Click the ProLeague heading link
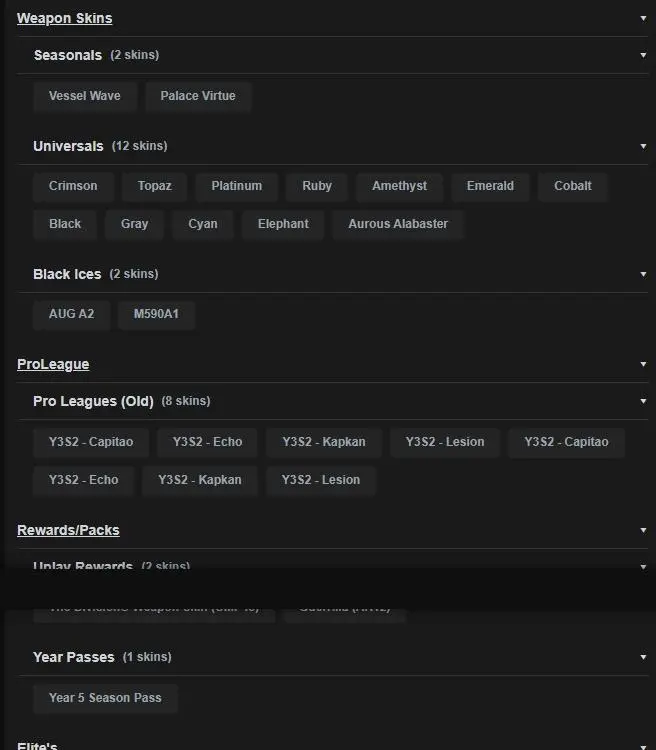The image size is (656, 750). [x=53, y=364]
